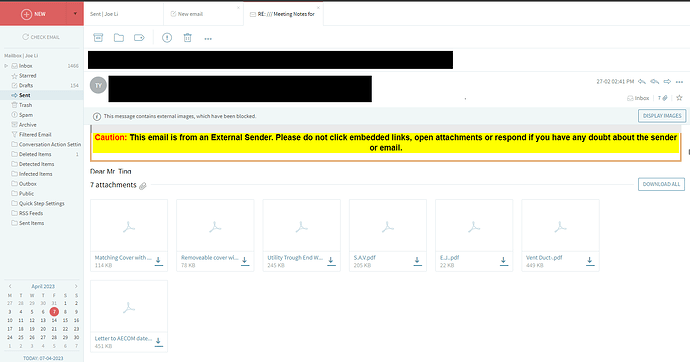Click the DOWNLOAD ALL attachments button
The image size is (690, 362).
[661, 184]
